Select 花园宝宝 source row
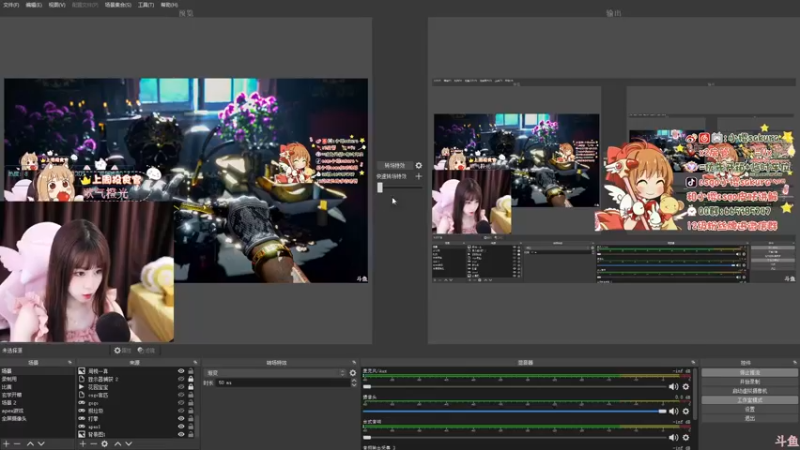 pyautogui.click(x=136, y=387)
